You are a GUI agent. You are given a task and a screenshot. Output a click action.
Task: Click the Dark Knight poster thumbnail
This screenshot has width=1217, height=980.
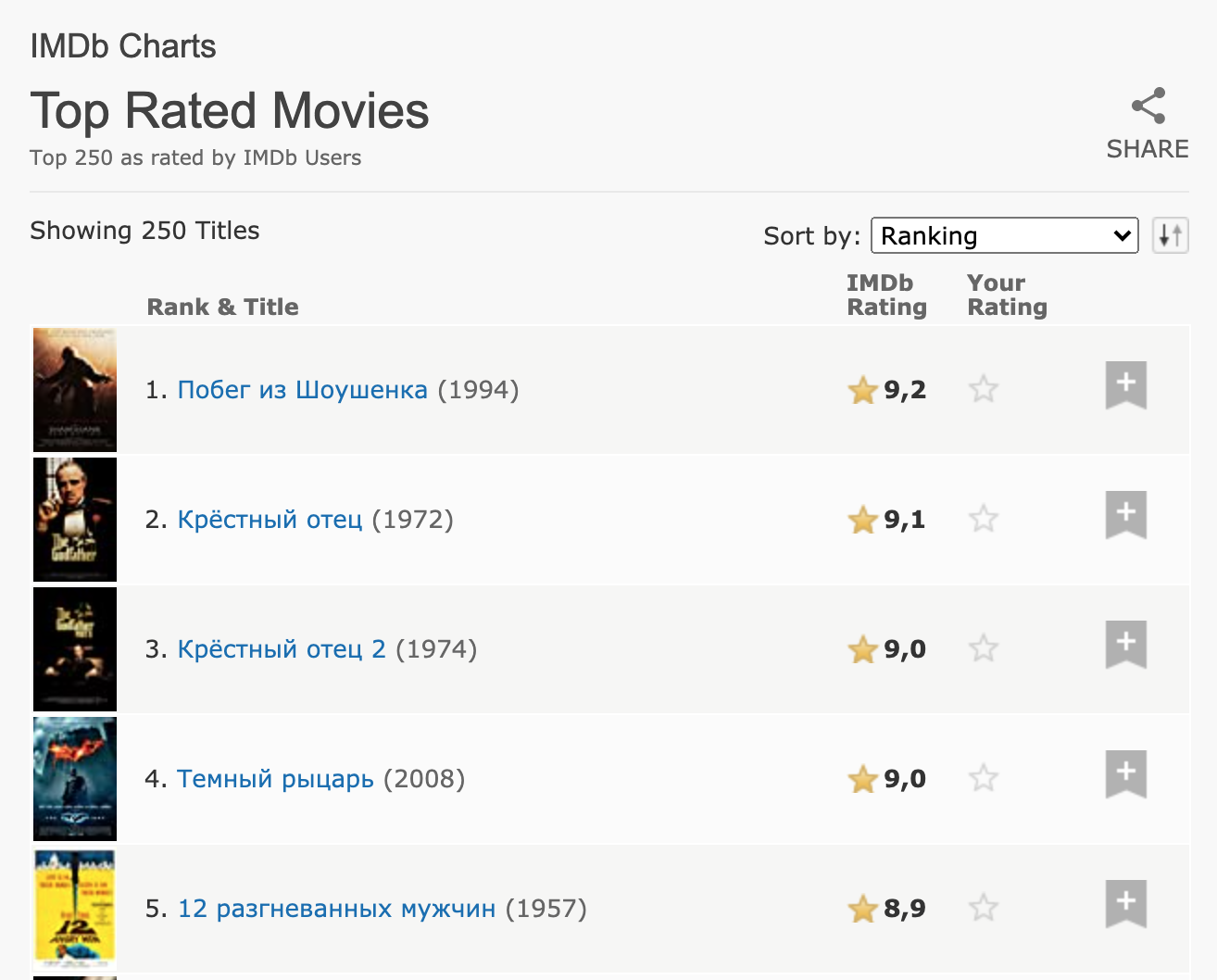[x=75, y=779]
